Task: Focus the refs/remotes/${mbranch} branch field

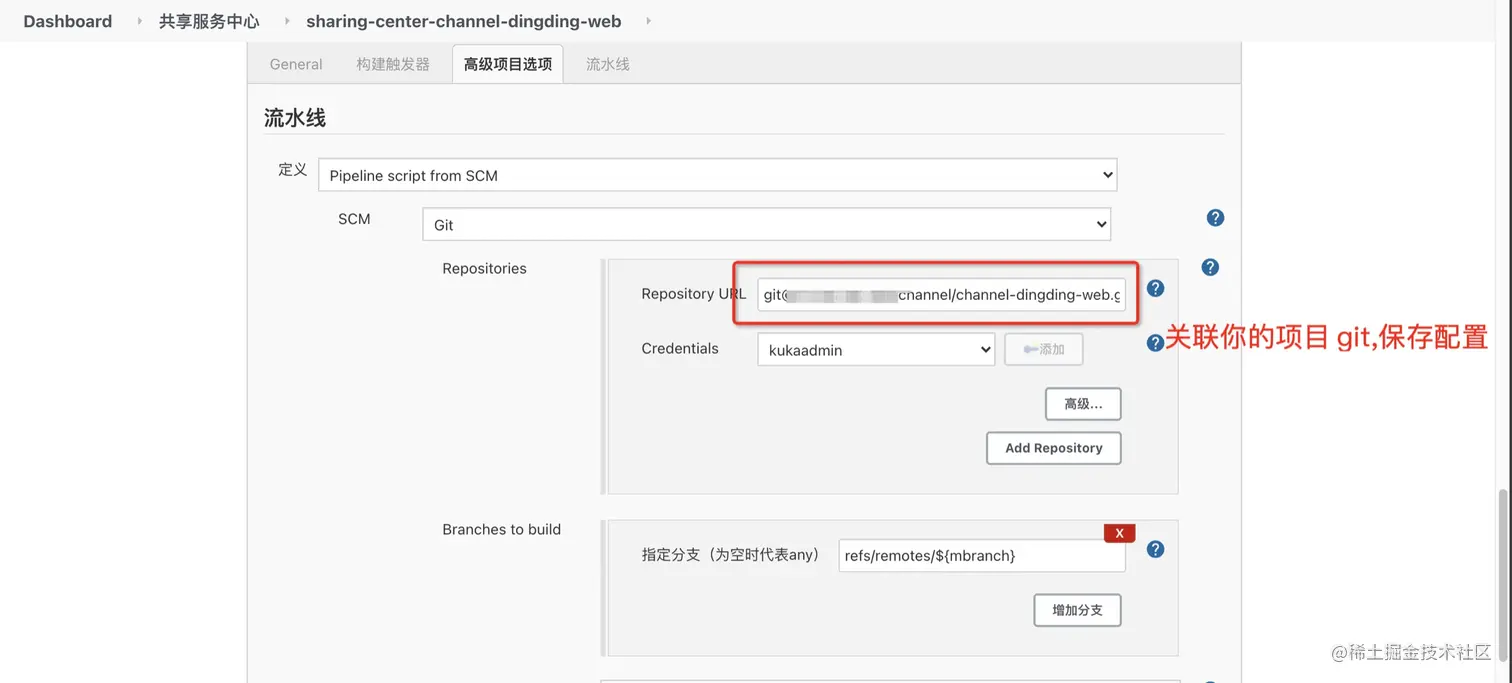Action: pyautogui.click(x=982, y=556)
